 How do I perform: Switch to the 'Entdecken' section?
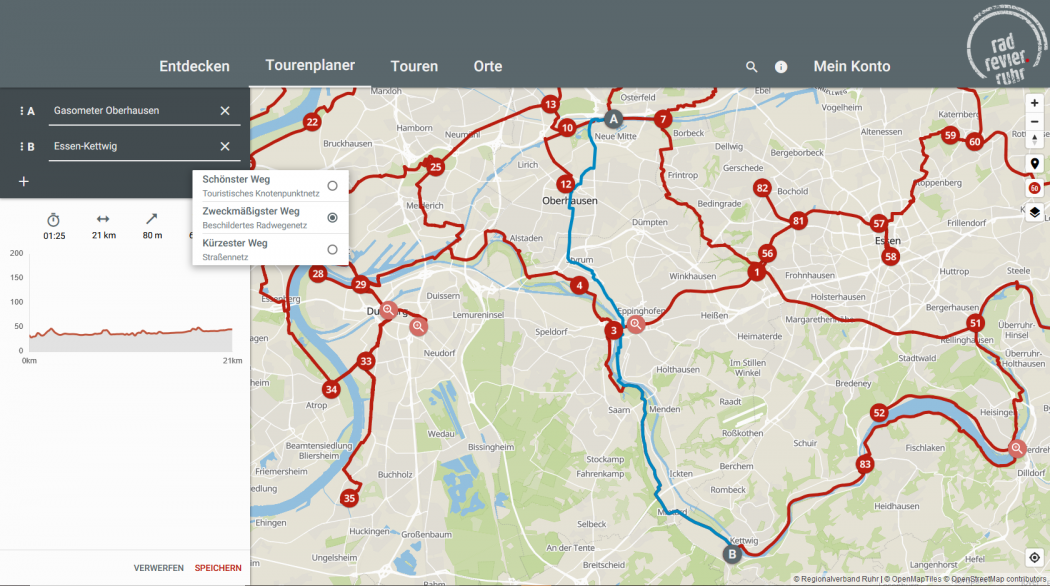(194, 66)
